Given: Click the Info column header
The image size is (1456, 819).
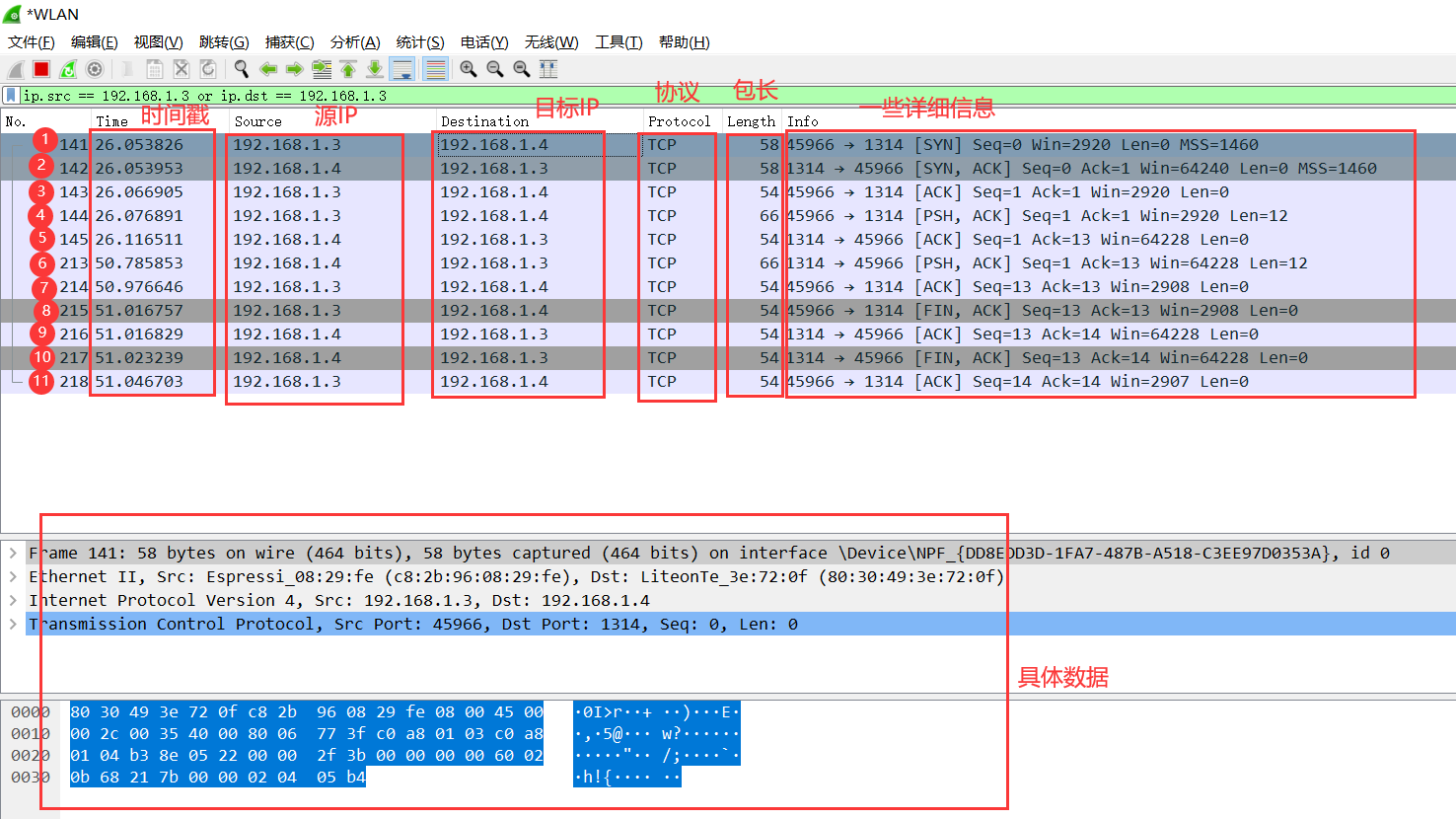Looking at the screenshot, I should pos(1119,121).
